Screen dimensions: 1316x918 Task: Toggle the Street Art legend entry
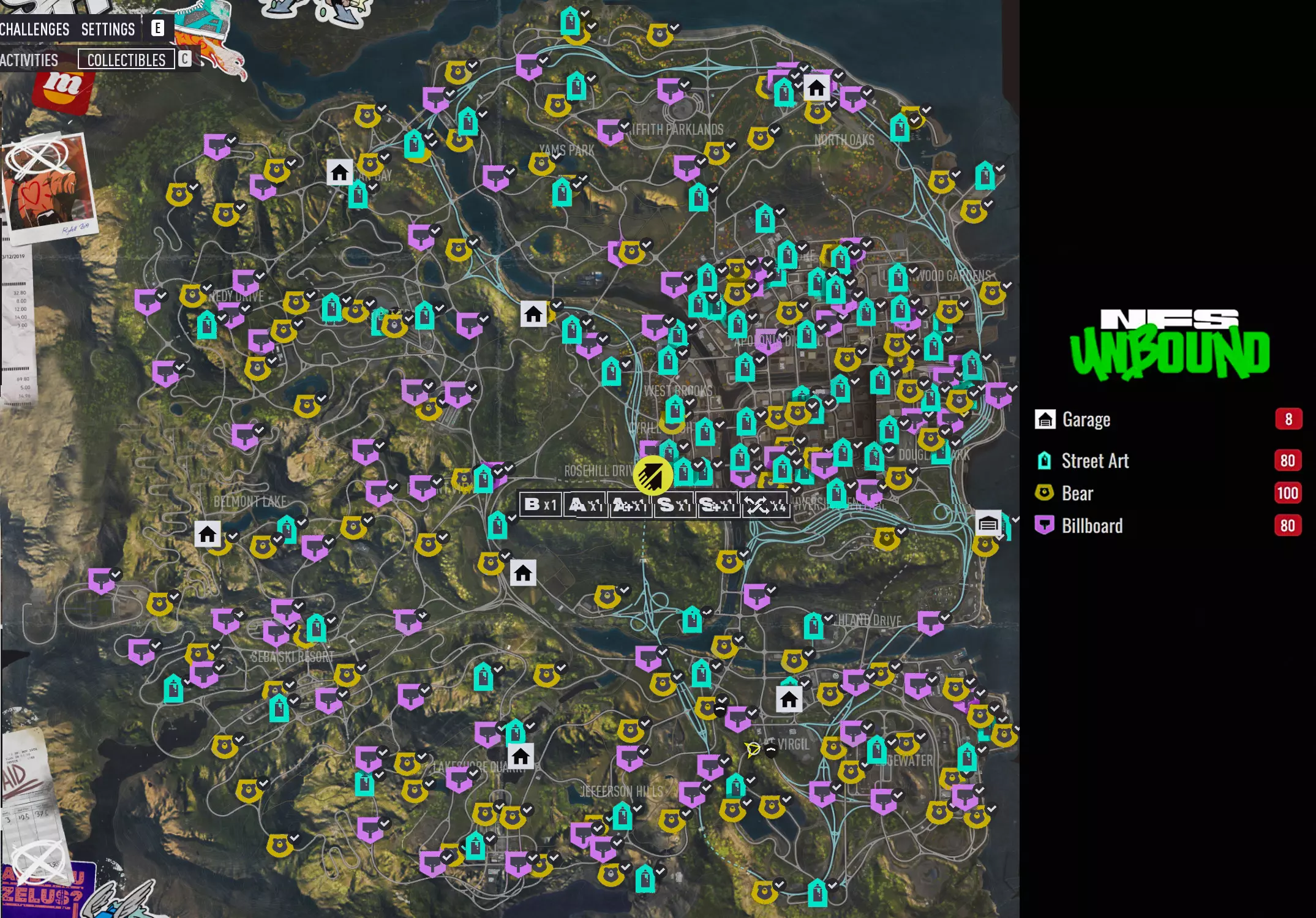point(1094,461)
